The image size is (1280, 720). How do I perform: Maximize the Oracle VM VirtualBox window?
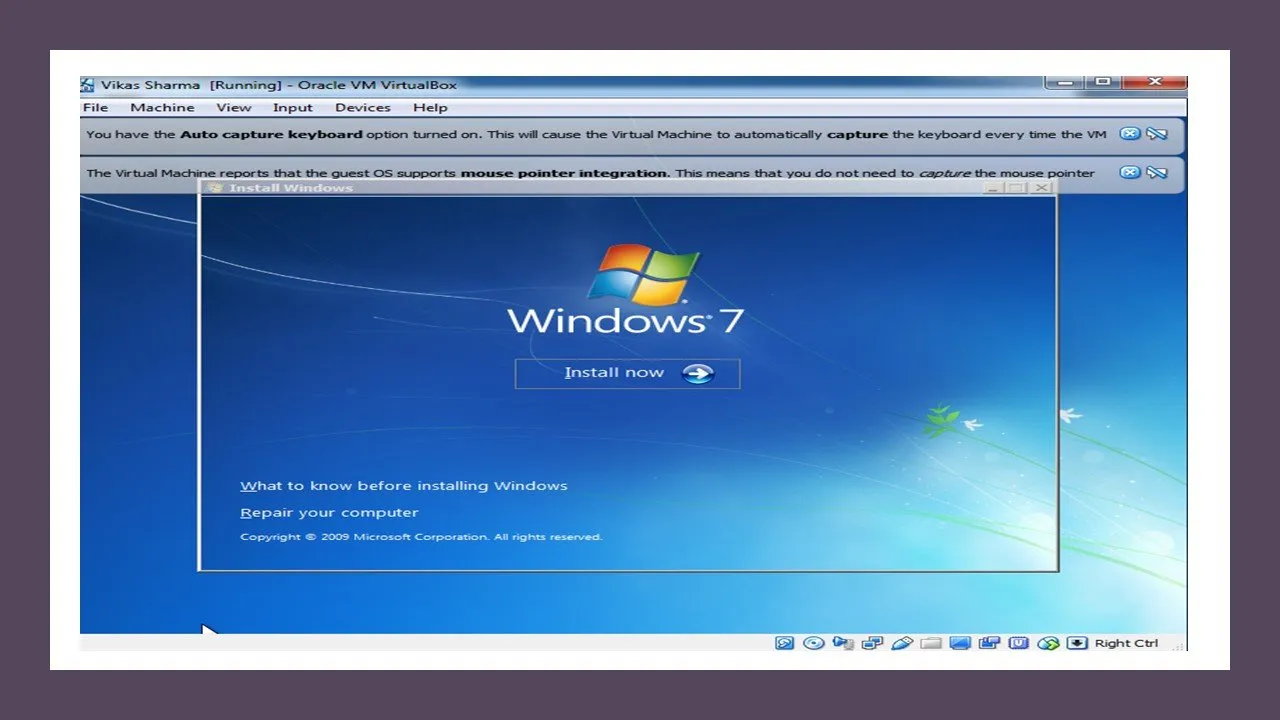[x=1102, y=83]
